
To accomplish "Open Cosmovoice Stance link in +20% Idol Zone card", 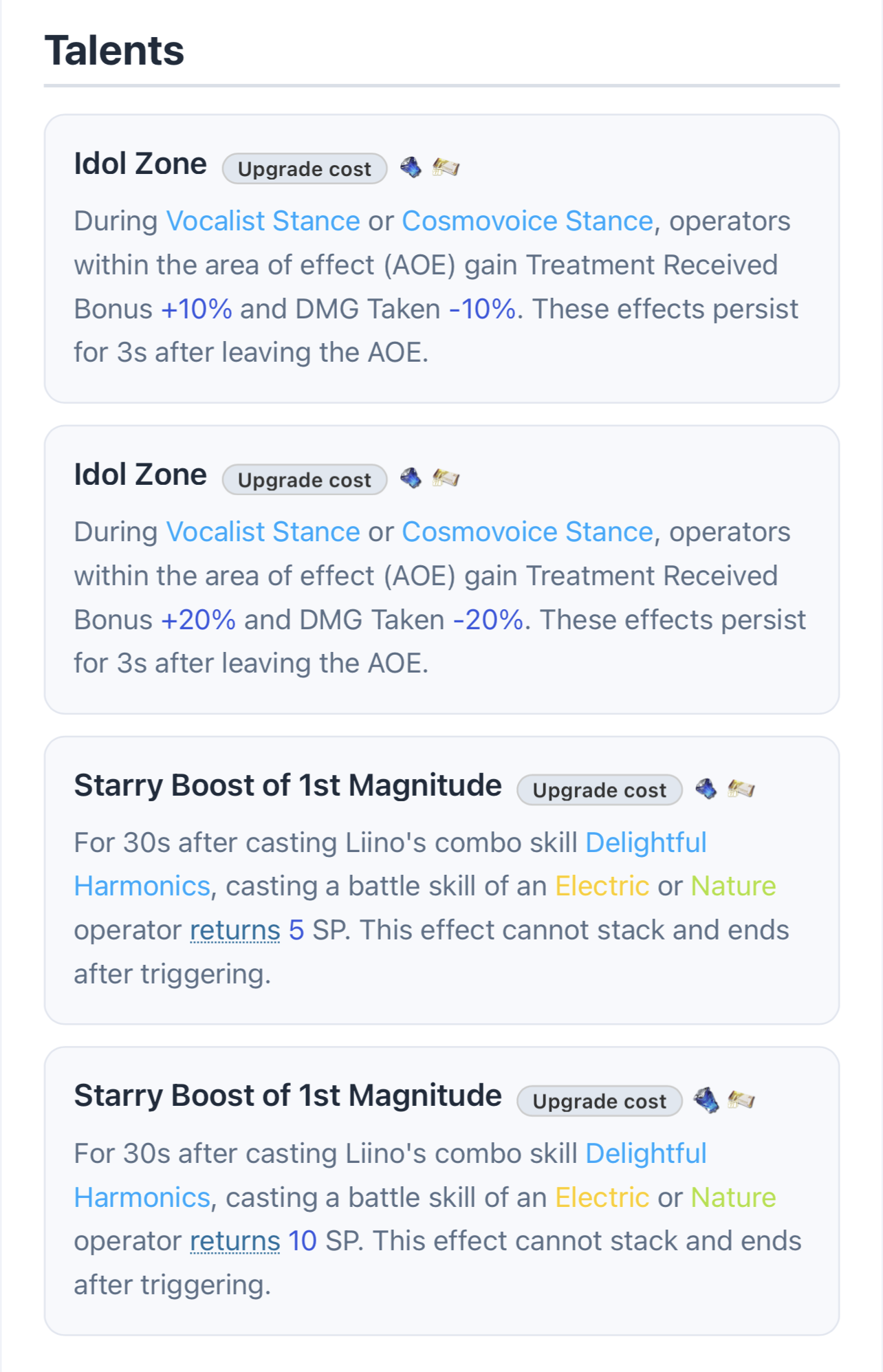I will point(527,532).
